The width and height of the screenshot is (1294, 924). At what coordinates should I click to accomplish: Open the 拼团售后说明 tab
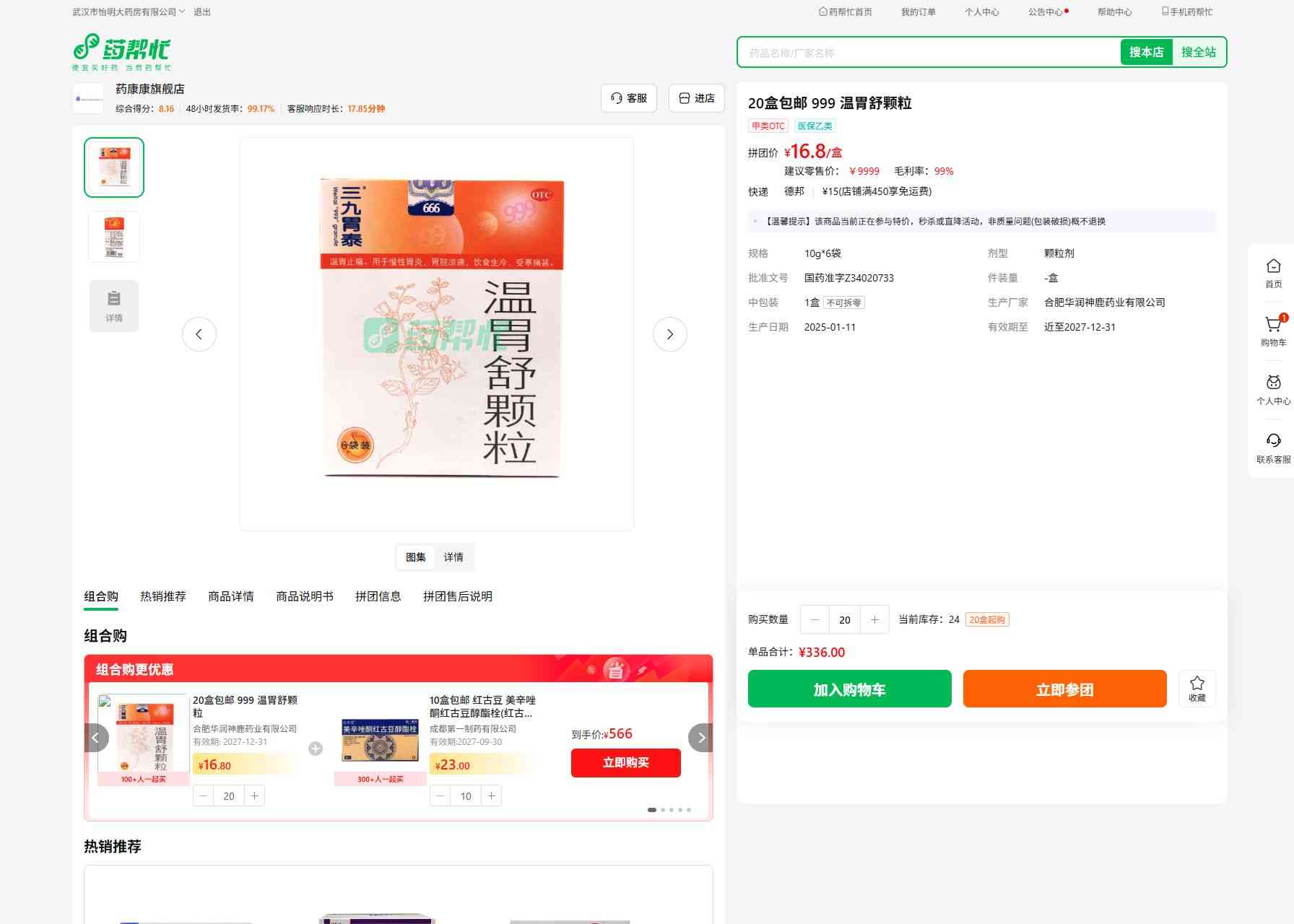click(x=457, y=596)
